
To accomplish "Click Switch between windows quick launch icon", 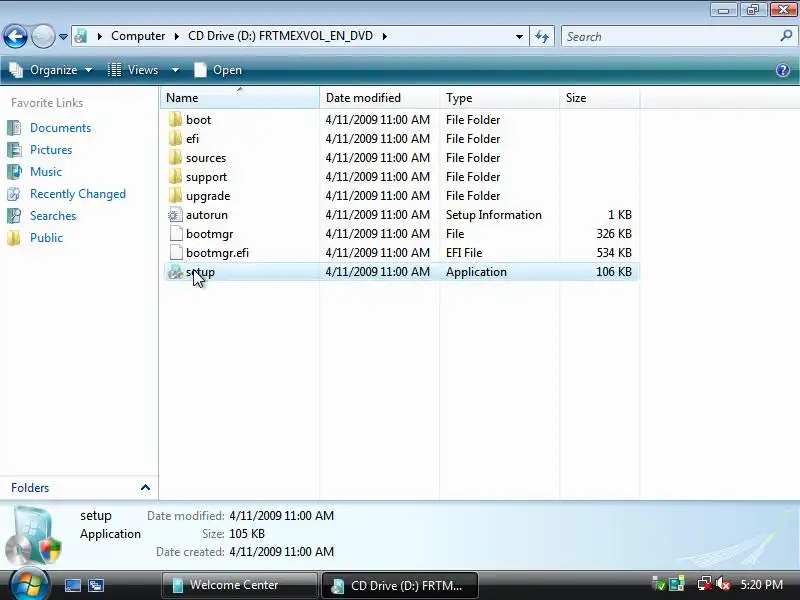I will 95,585.
